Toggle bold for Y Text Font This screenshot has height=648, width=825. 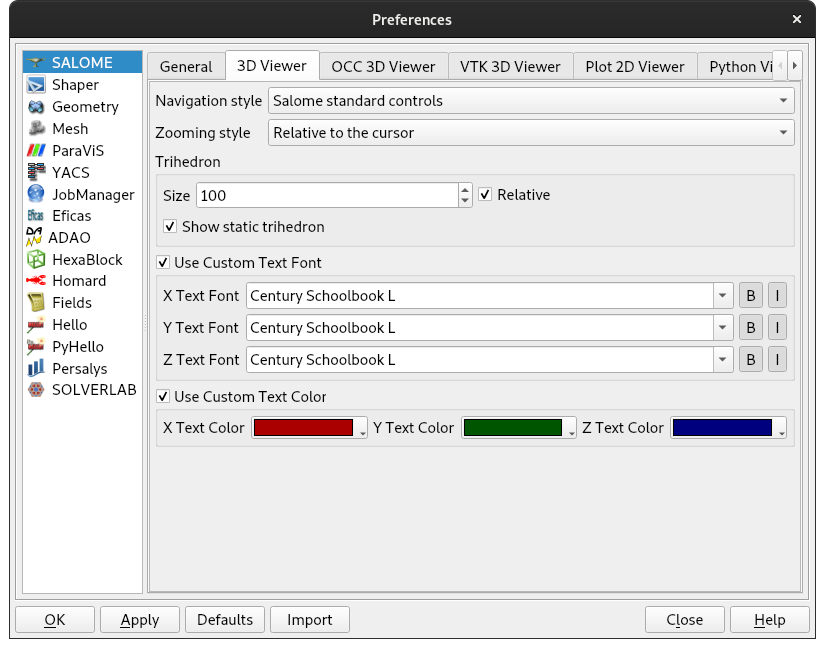pyautogui.click(x=750, y=328)
